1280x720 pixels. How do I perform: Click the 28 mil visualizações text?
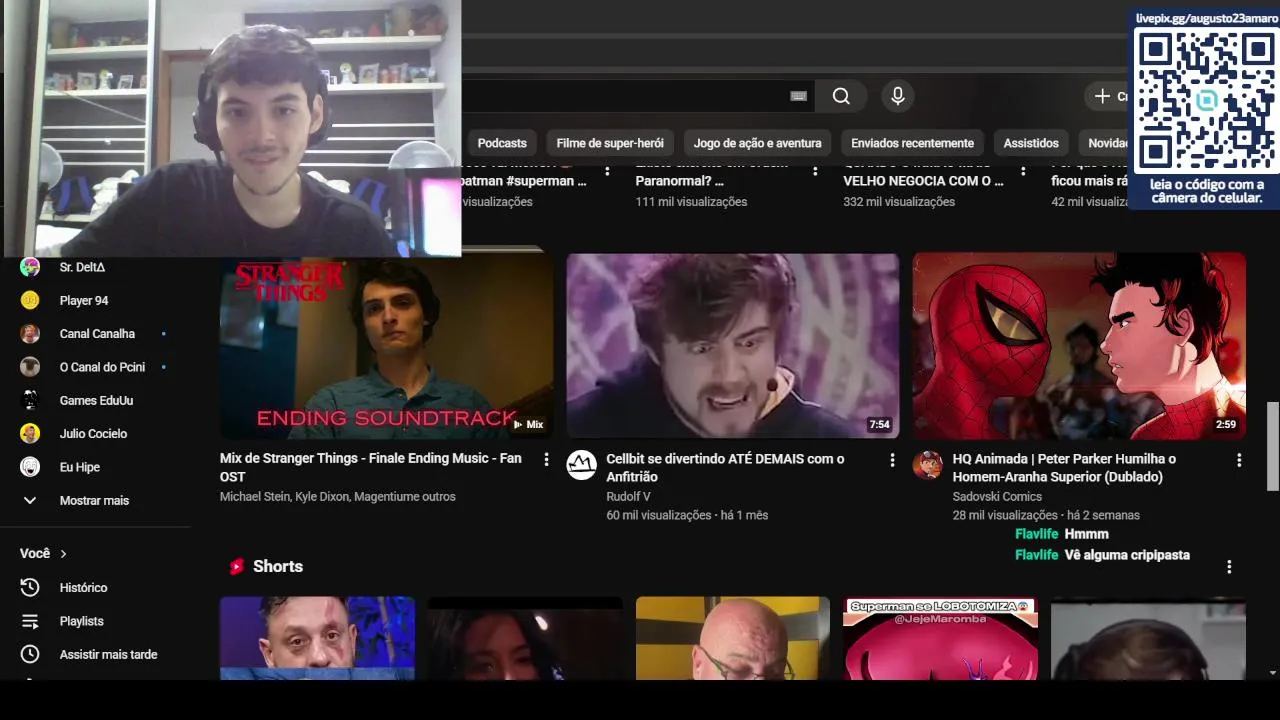pos(1005,515)
